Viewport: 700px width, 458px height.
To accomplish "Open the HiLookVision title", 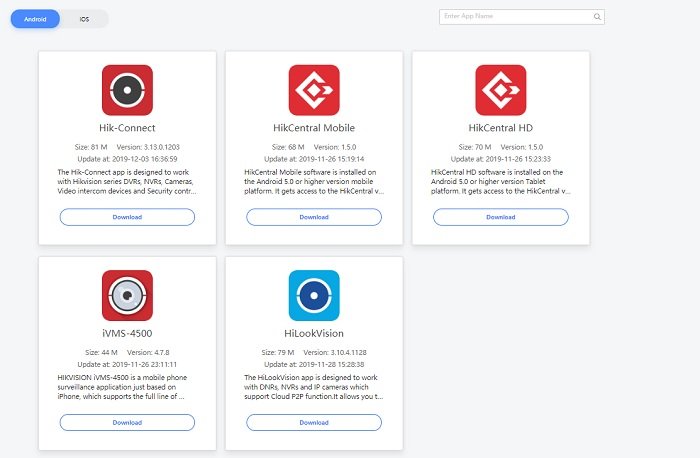I will (314, 333).
